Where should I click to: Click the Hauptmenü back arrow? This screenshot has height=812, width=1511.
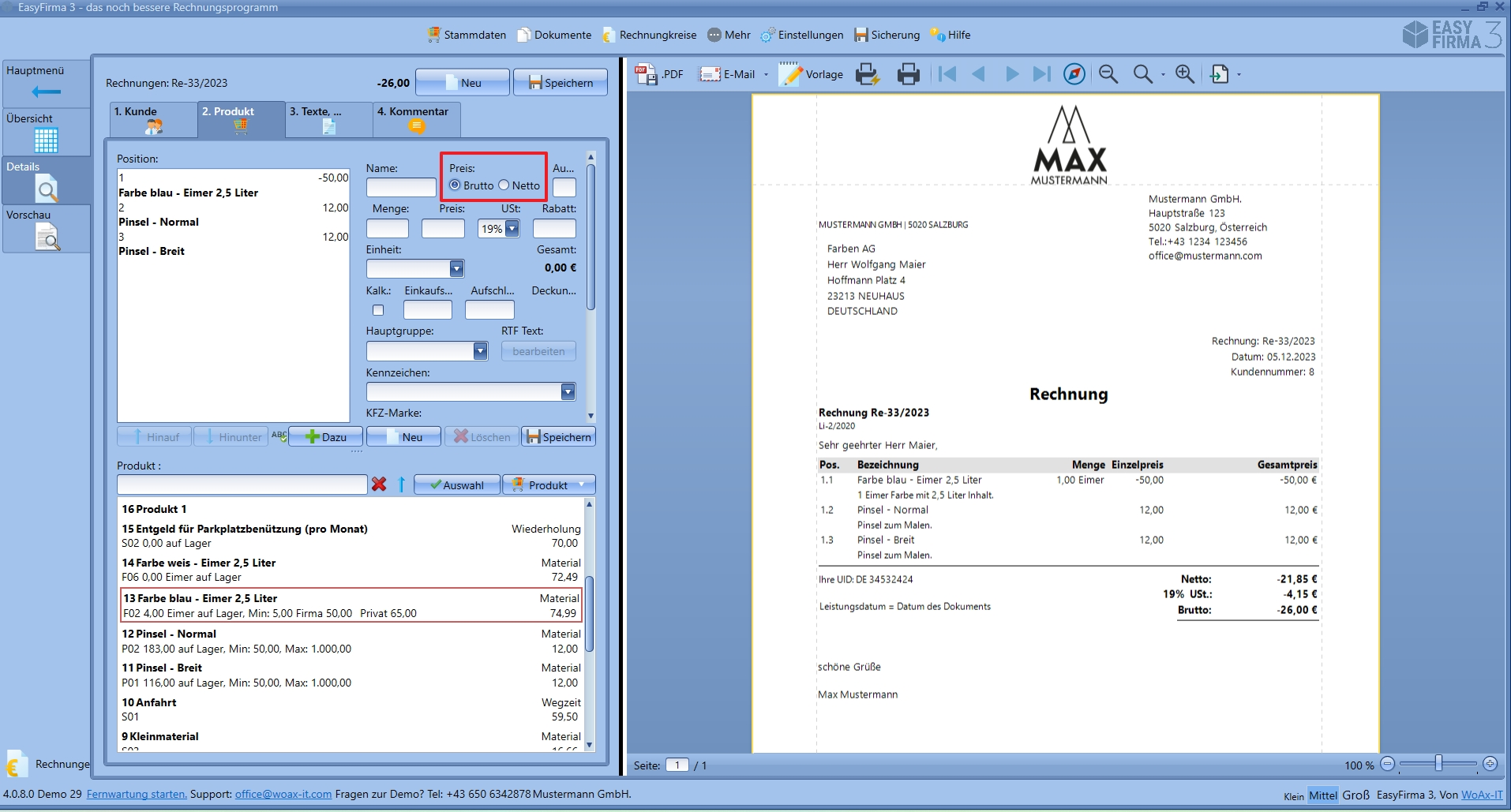[46, 92]
